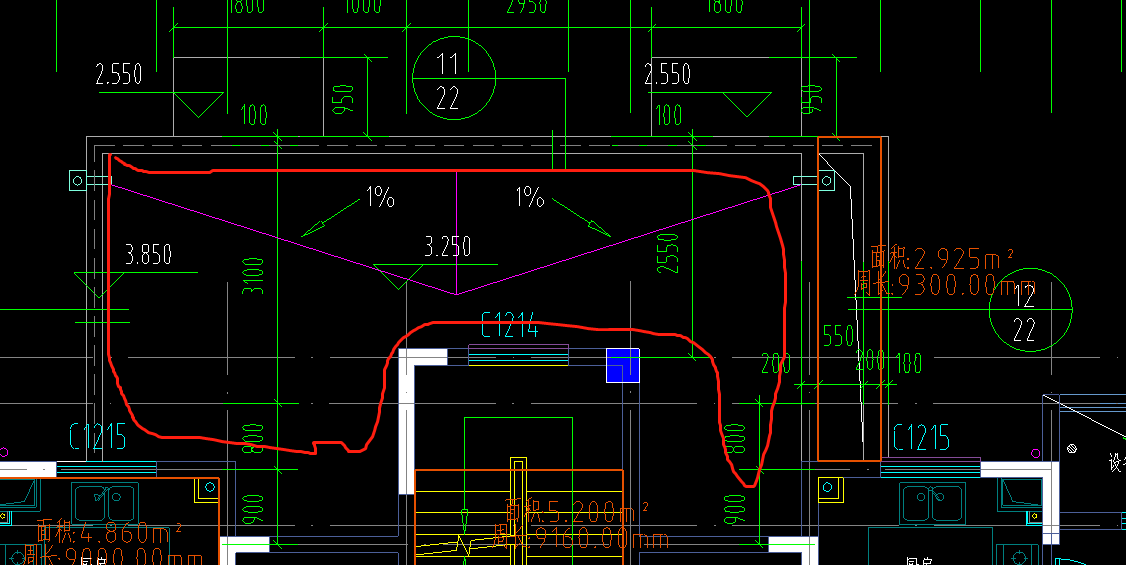
Task: Click the elevation triangle under 3.250
Action: 398,277
